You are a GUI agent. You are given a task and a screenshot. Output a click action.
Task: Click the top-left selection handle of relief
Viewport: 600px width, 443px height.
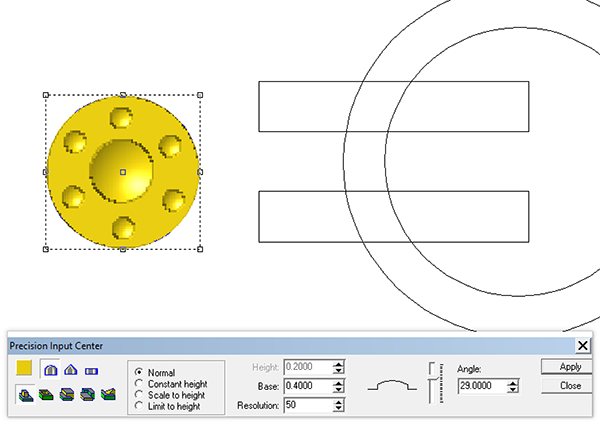[x=46, y=95]
